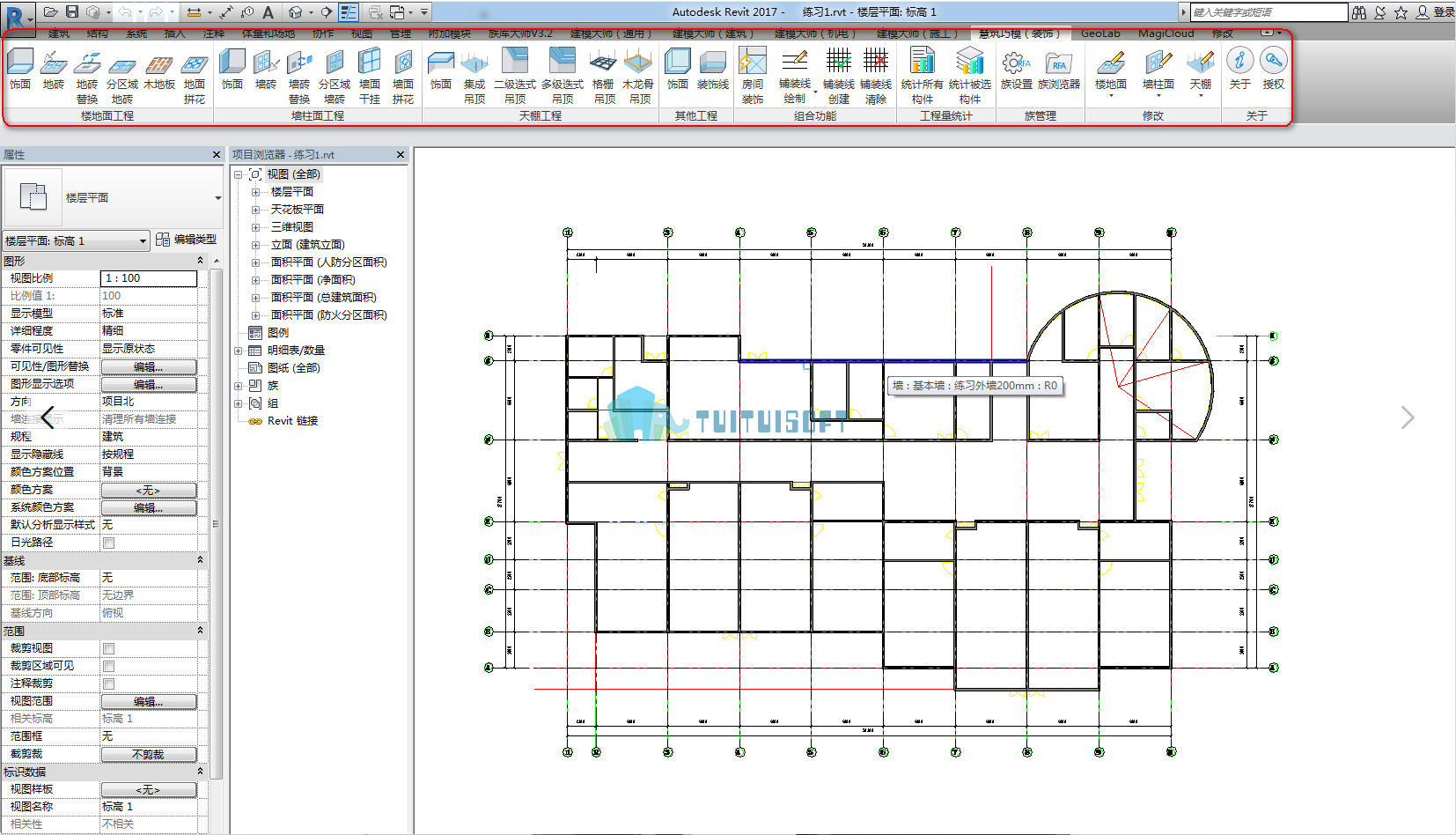Screen dimensions: 1456x835
Task: Click the Open folder icon in quick access toolbar
Action: coord(51,11)
